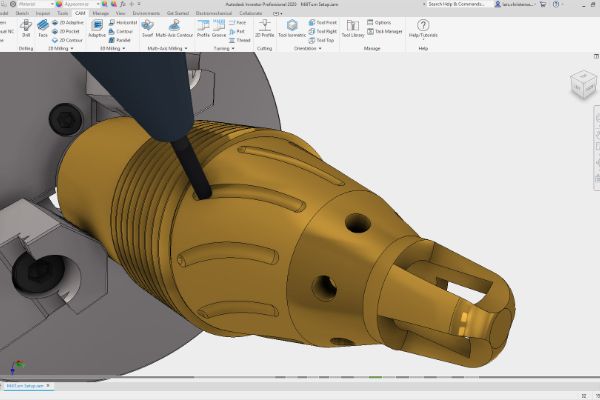The image size is (600, 400).
Task: Click the appearance color wheel icon
Action: (x=59, y=4)
